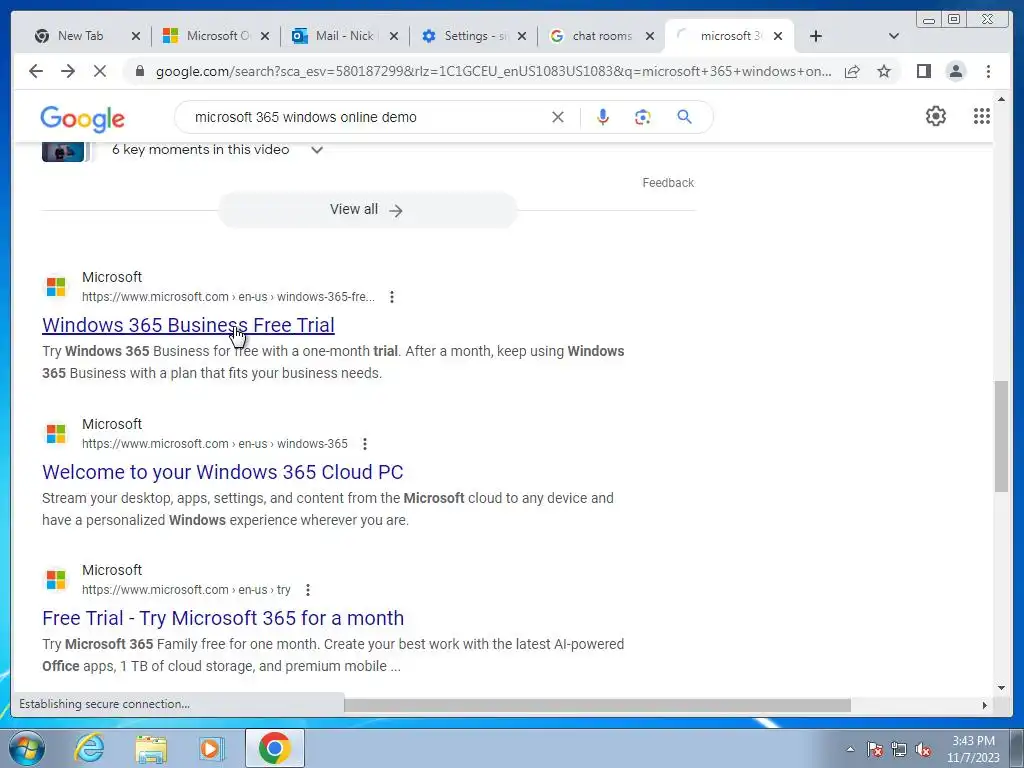This screenshot has height=768, width=1024.
Task: Click the URL address bar
Action: [493, 71]
